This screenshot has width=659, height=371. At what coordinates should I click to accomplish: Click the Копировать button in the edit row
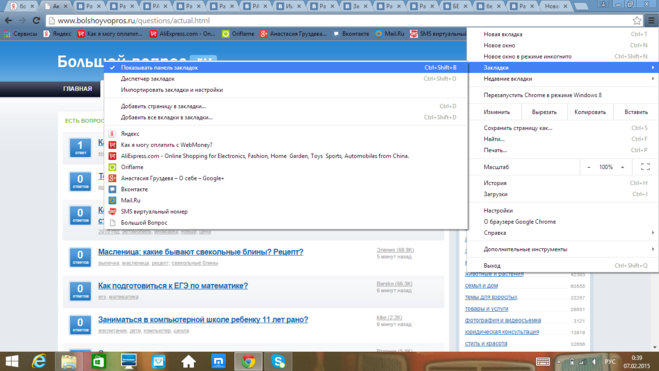[590, 112]
